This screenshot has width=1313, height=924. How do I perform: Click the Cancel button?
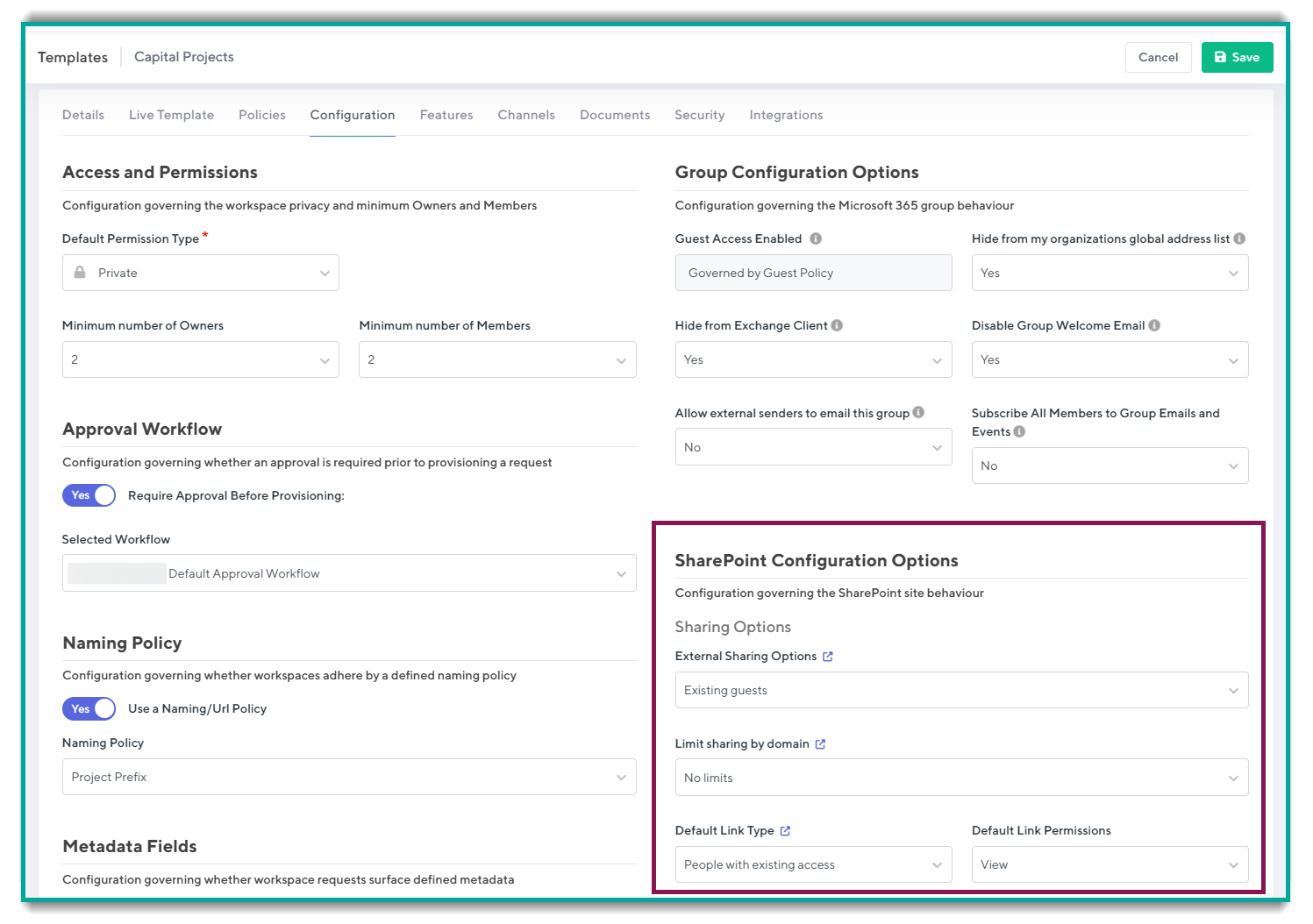pos(1158,57)
